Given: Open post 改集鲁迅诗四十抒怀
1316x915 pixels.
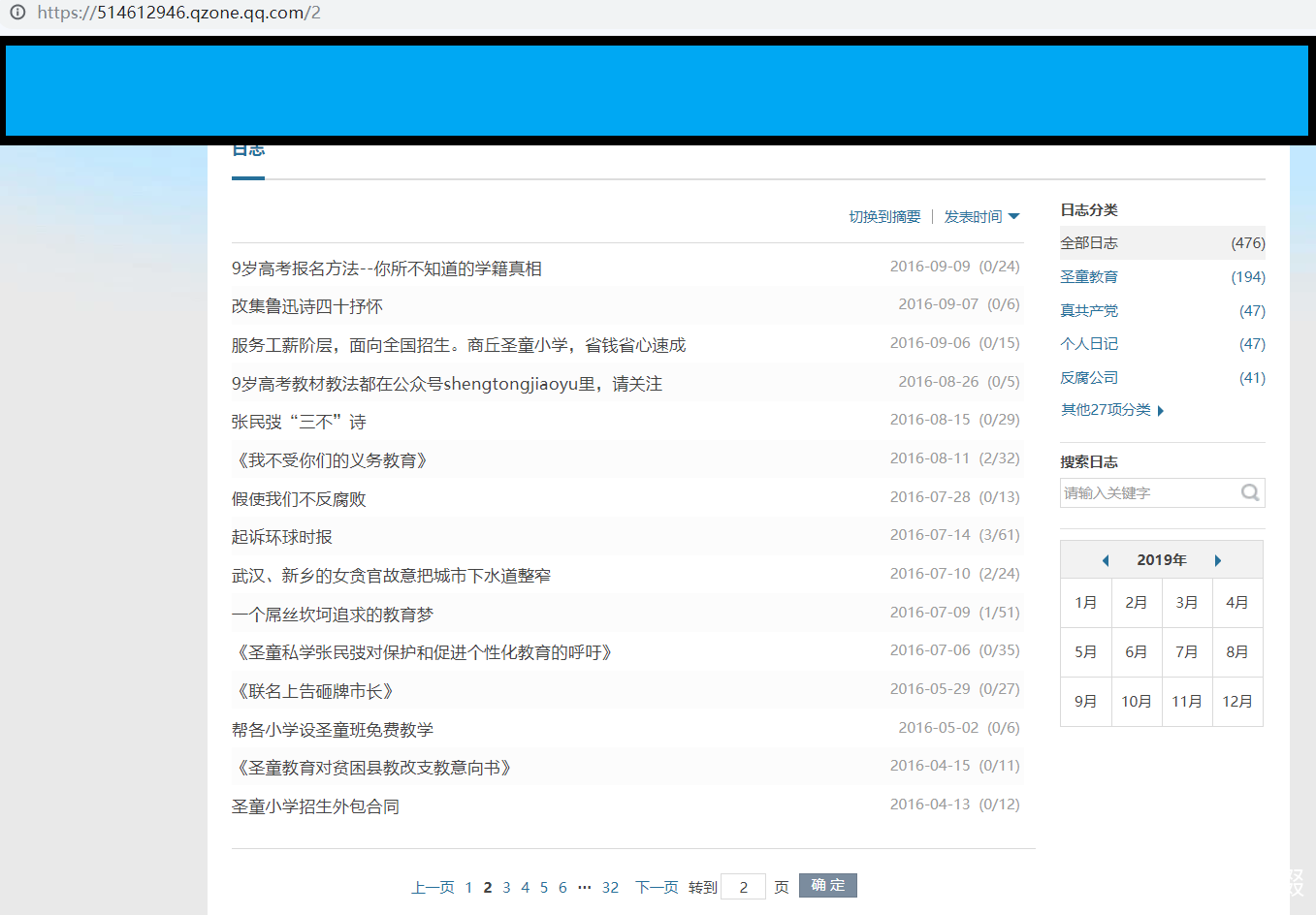Looking at the screenshot, I should [x=307, y=306].
